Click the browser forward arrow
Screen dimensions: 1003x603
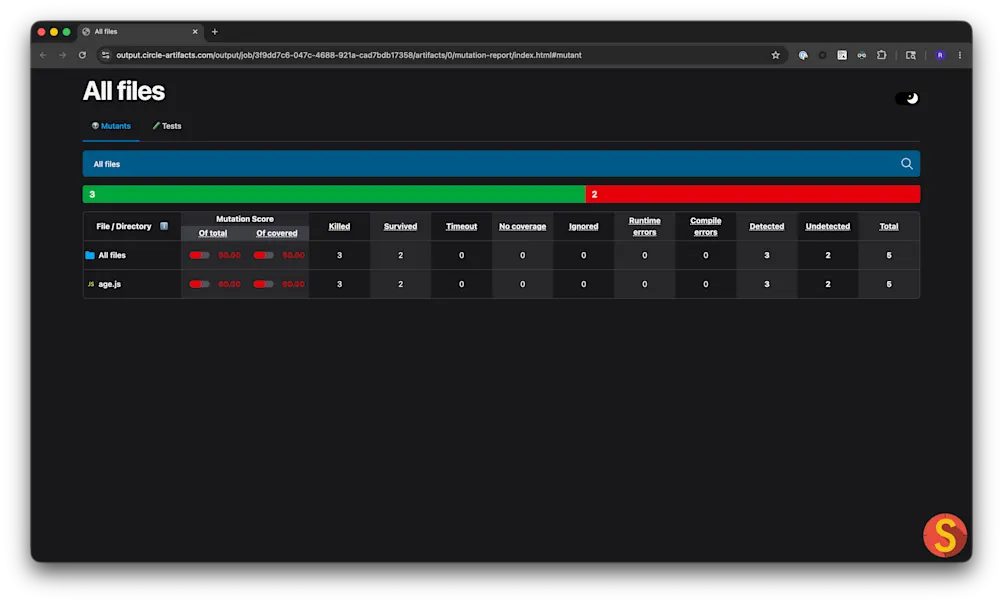62,55
